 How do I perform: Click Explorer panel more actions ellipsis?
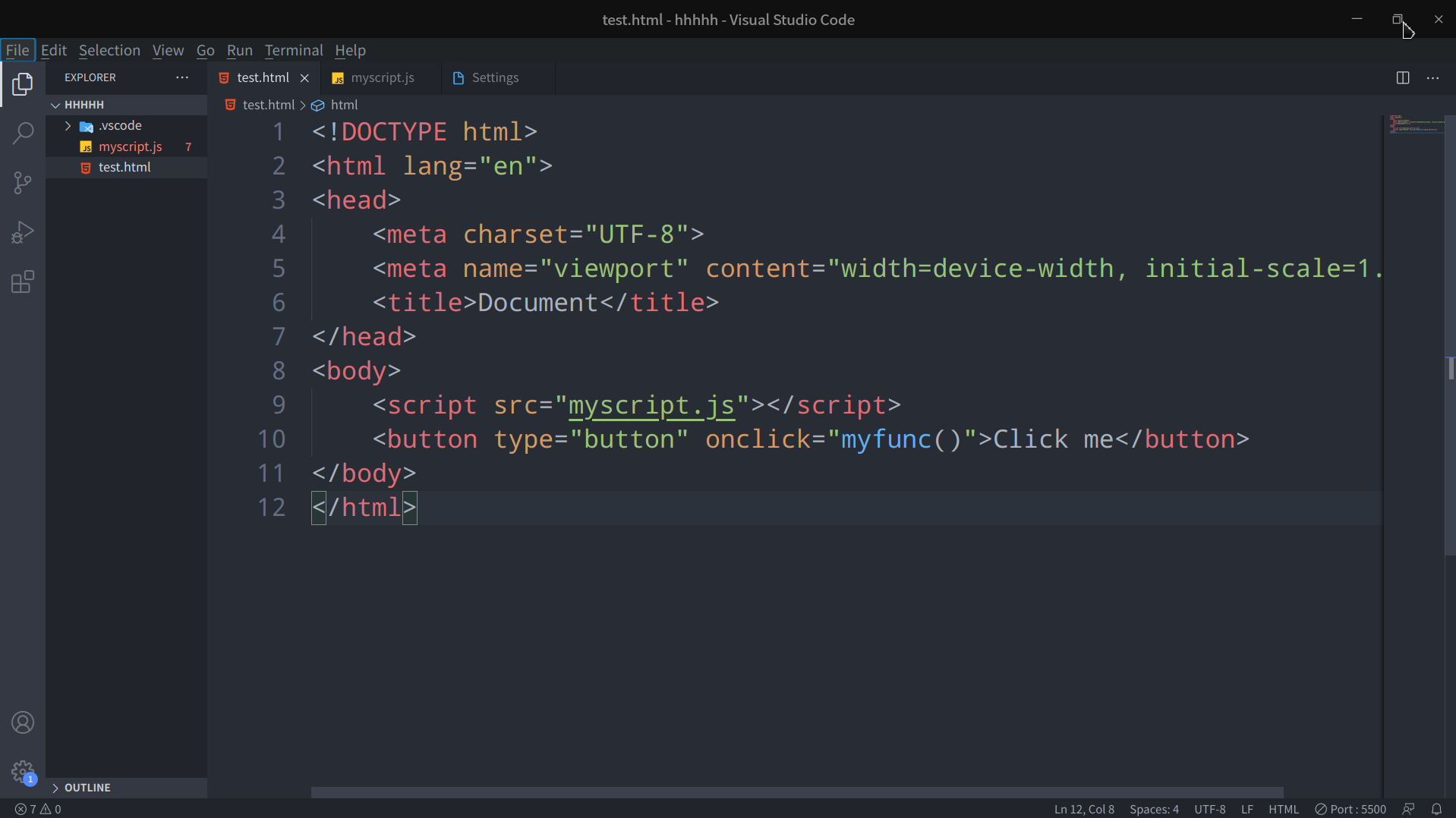click(182, 77)
